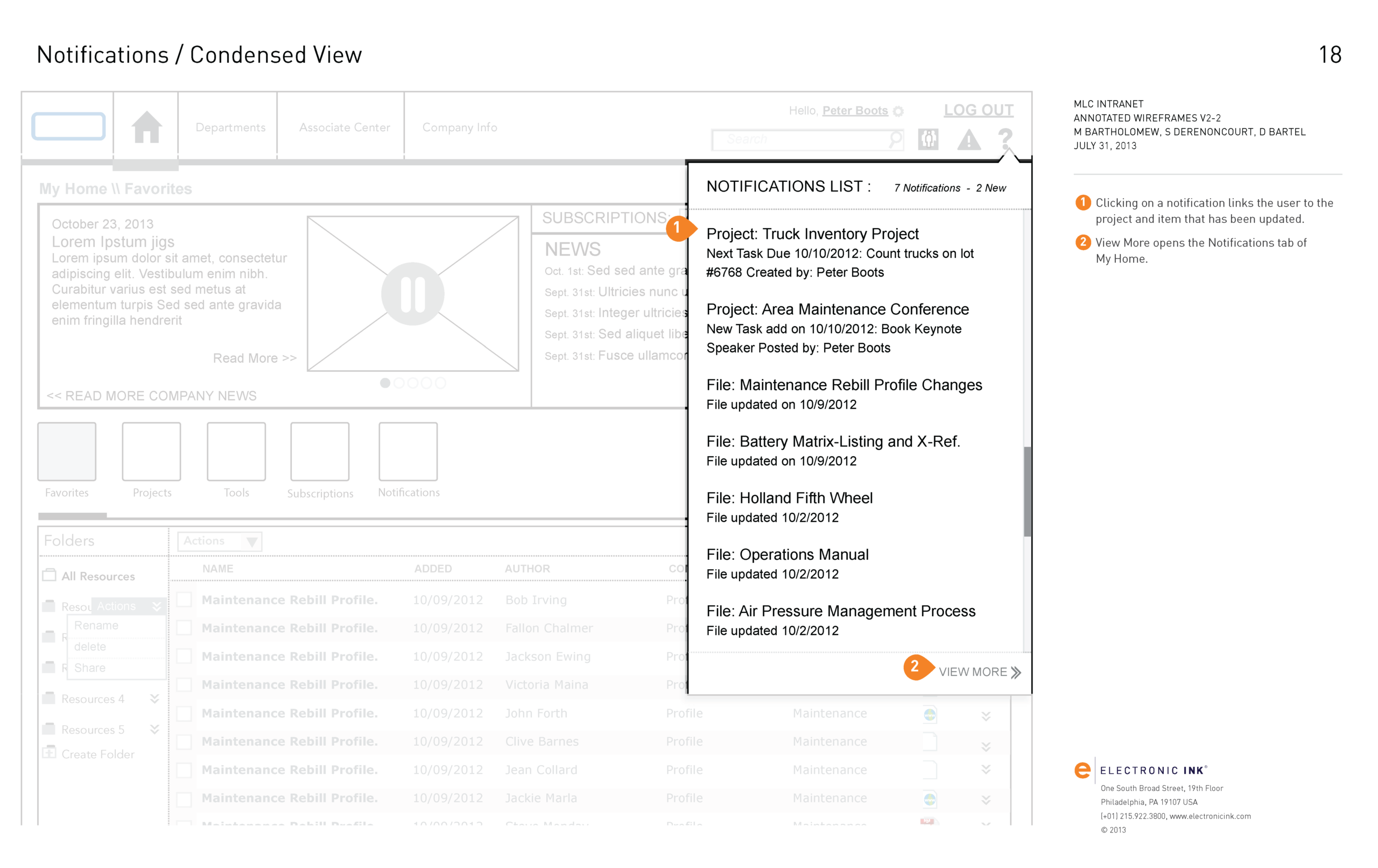Expand Resources 5 folder chevron
This screenshot has height=868, width=1378.
pyautogui.click(x=154, y=730)
